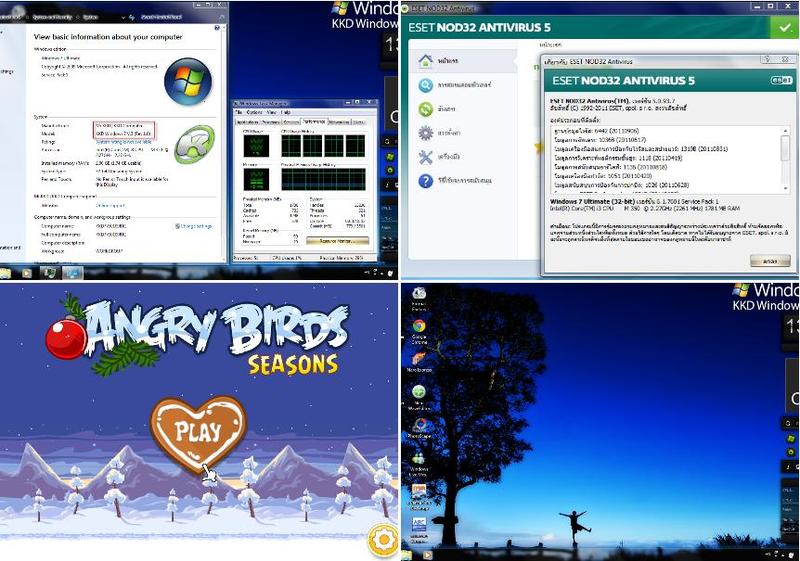This screenshot has height=561, width=800.
Task: Click the Memory gauge in Task Manager
Action: [x=256, y=180]
